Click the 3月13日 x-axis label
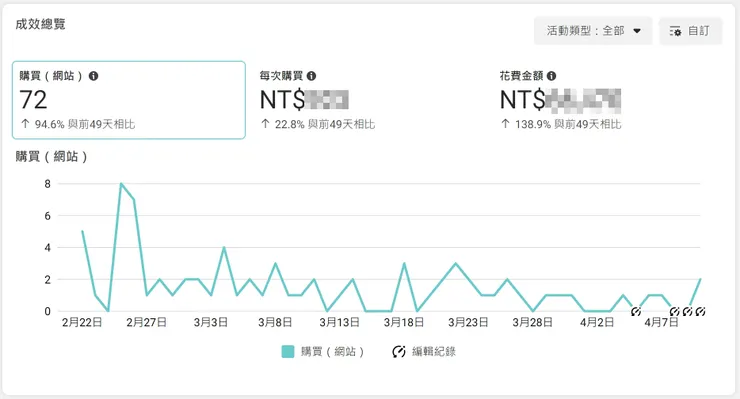This screenshot has height=399, width=740. 339,323
